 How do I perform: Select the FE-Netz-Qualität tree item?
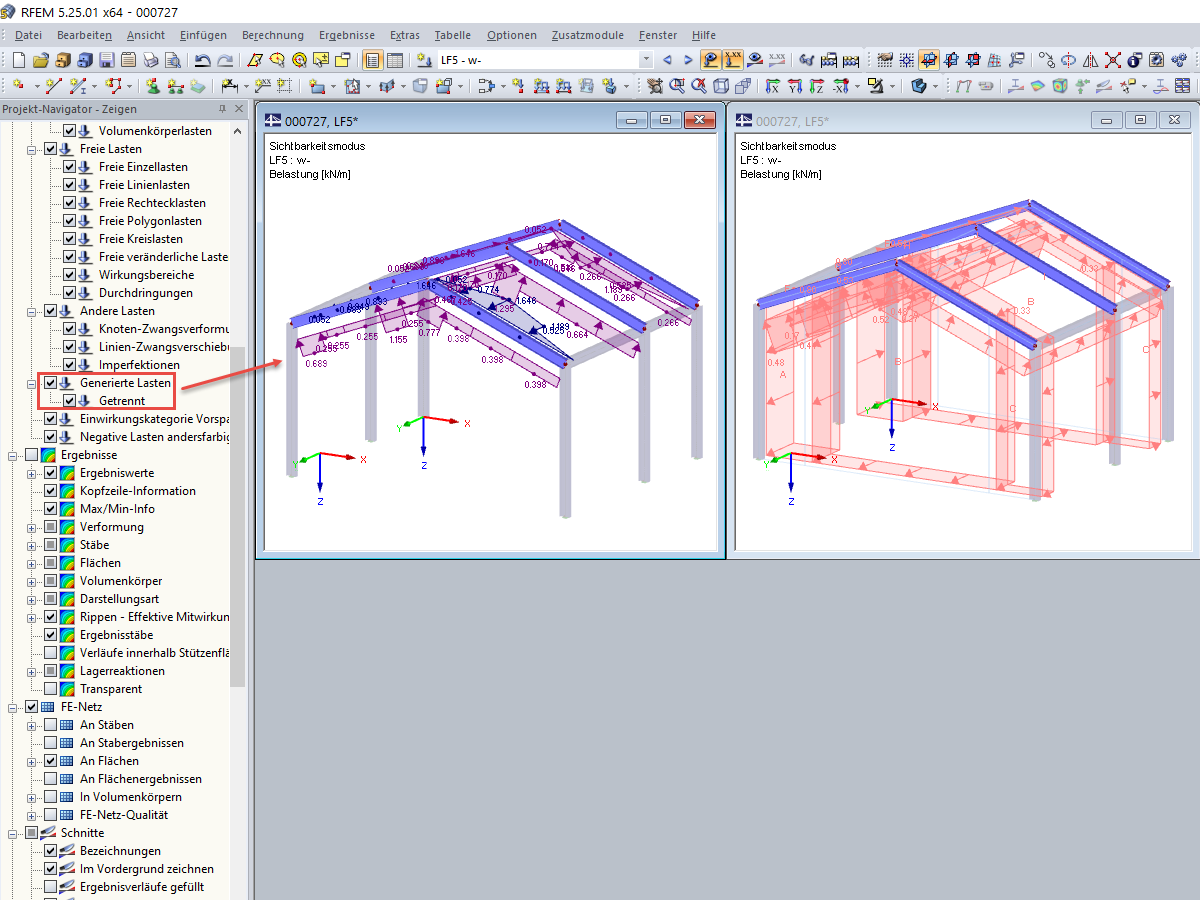click(124, 815)
